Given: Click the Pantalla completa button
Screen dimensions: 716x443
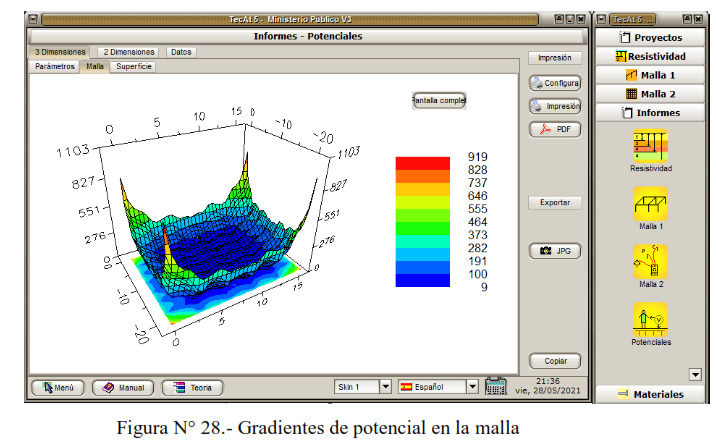Looking at the screenshot, I should pos(439,100).
